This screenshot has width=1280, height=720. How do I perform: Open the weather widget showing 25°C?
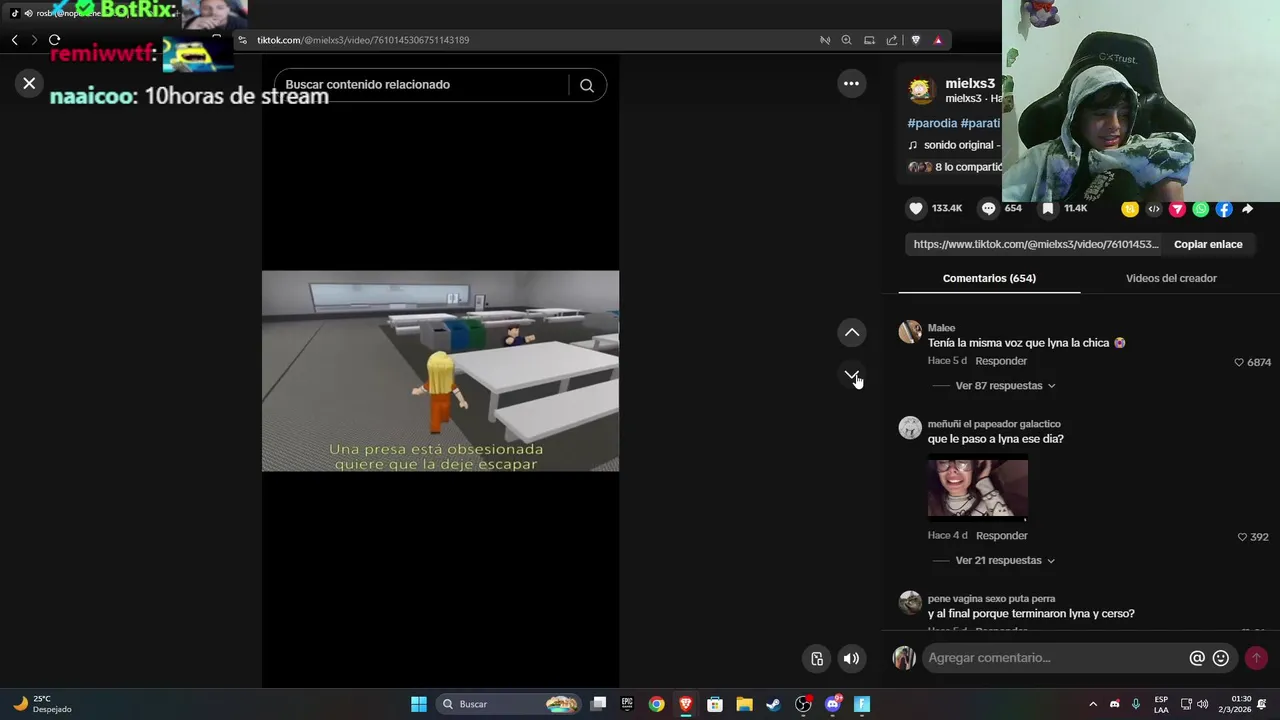(40, 704)
